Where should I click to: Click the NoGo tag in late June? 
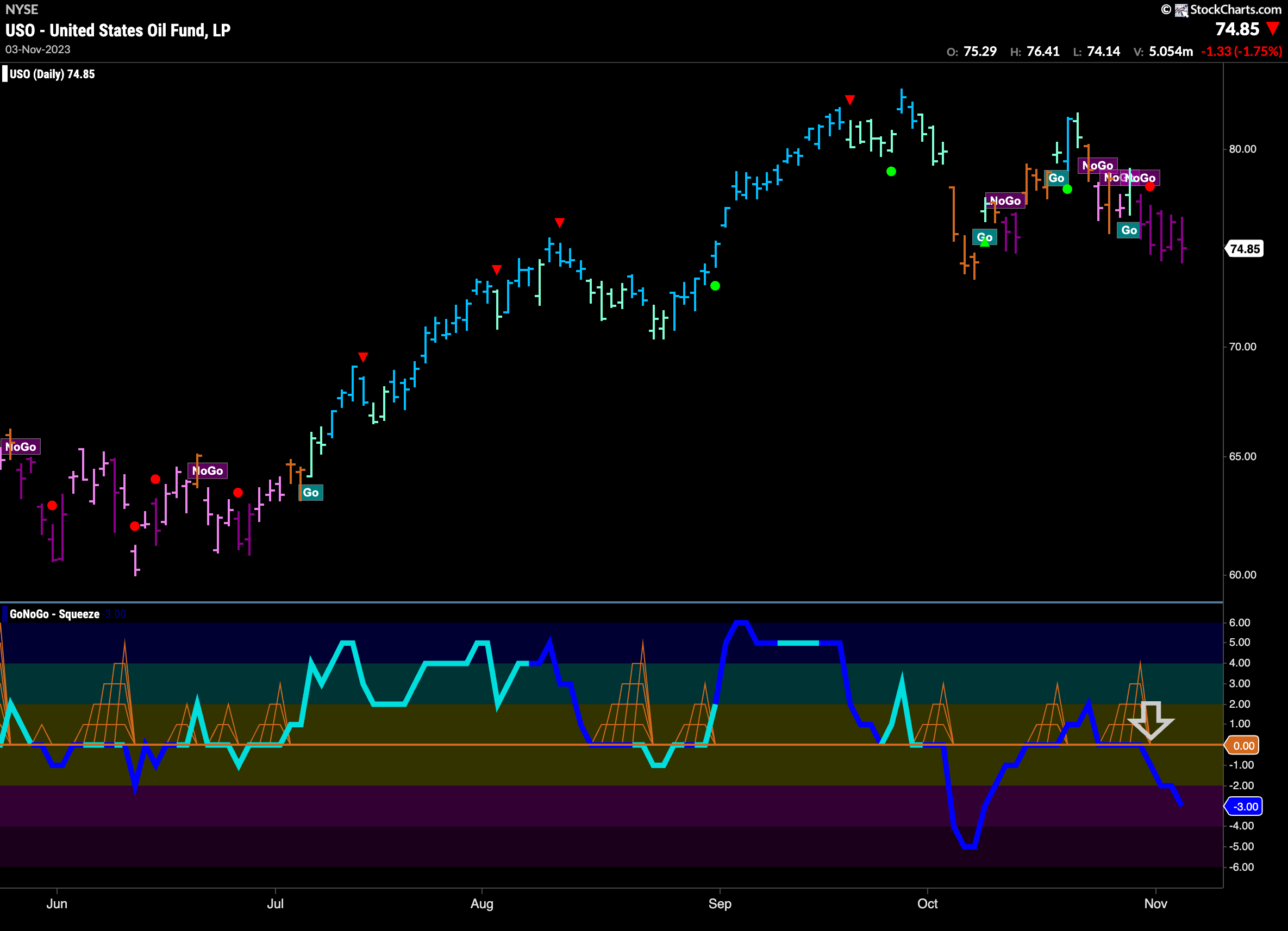[x=207, y=471]
